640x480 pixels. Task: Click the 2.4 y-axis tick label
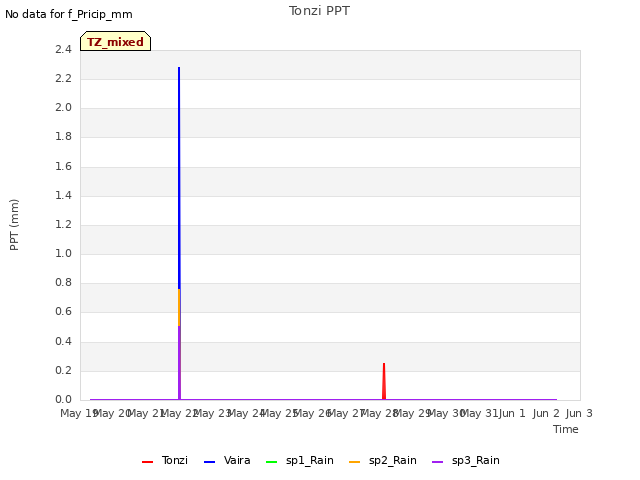(x=63, y=49)
